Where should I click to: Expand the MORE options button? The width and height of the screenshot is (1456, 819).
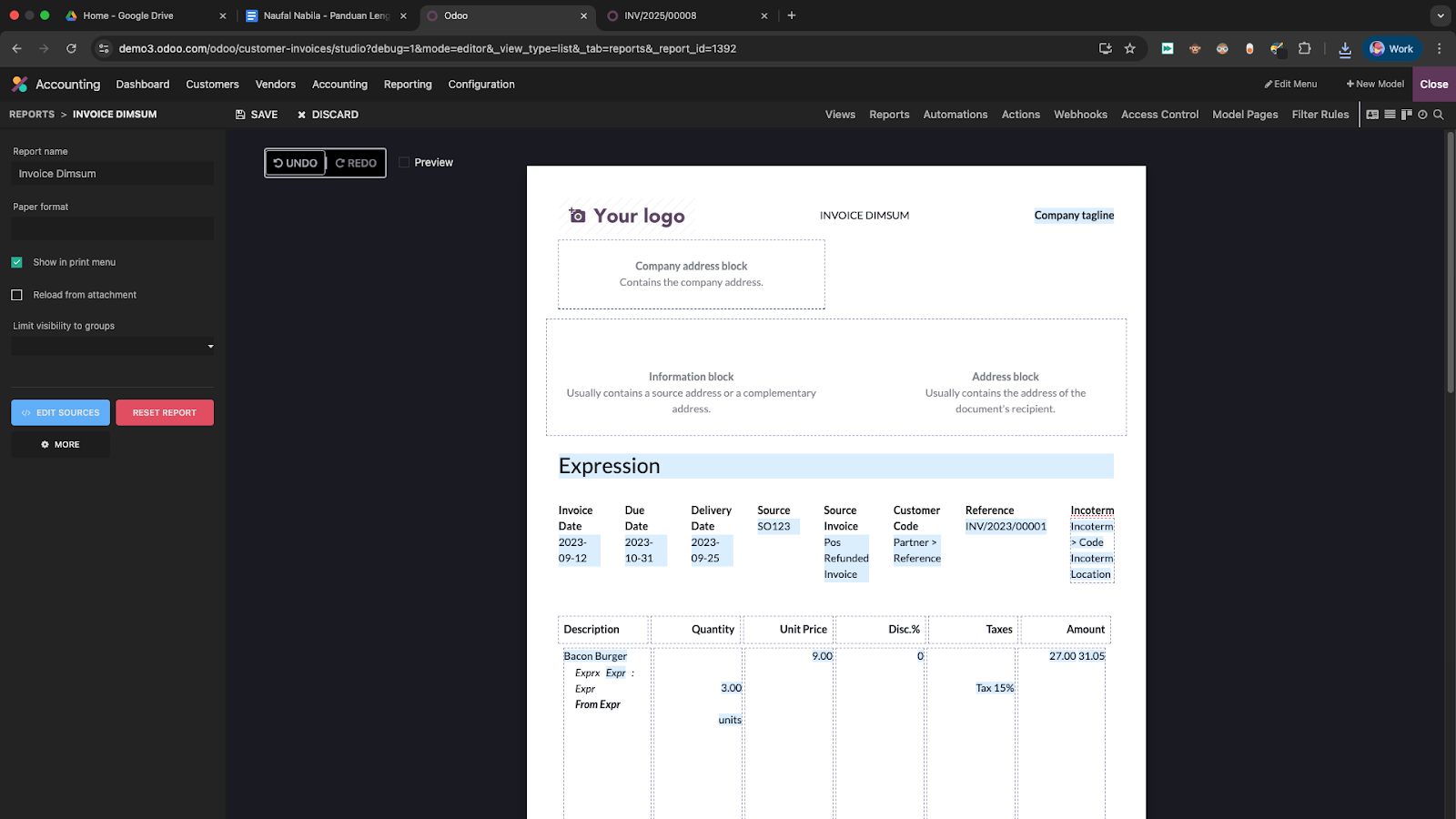[x=60, y=444]
